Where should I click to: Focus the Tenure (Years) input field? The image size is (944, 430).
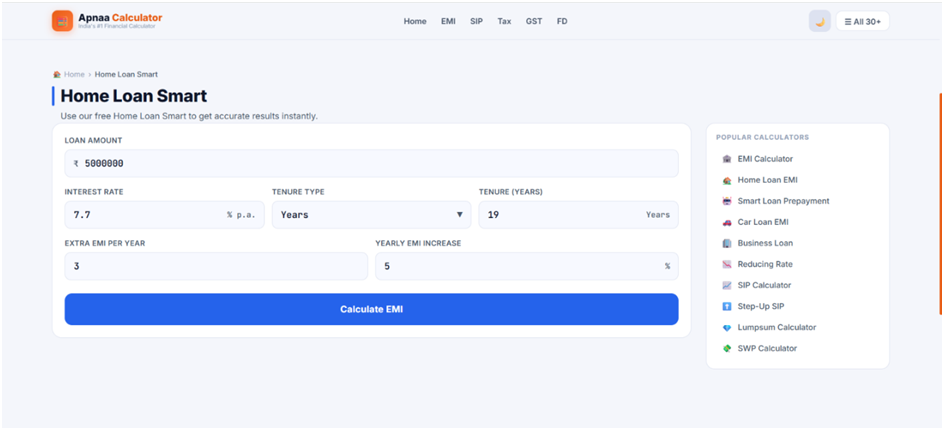(579, 214)
